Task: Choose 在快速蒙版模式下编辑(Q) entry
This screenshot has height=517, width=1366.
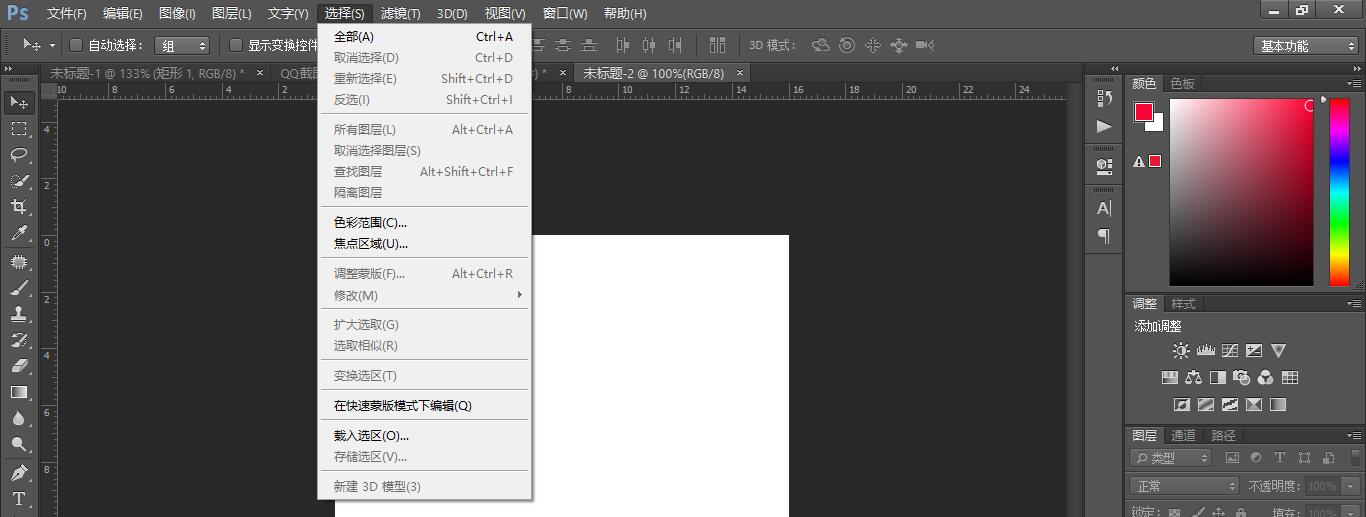Action: pos(424,405)
